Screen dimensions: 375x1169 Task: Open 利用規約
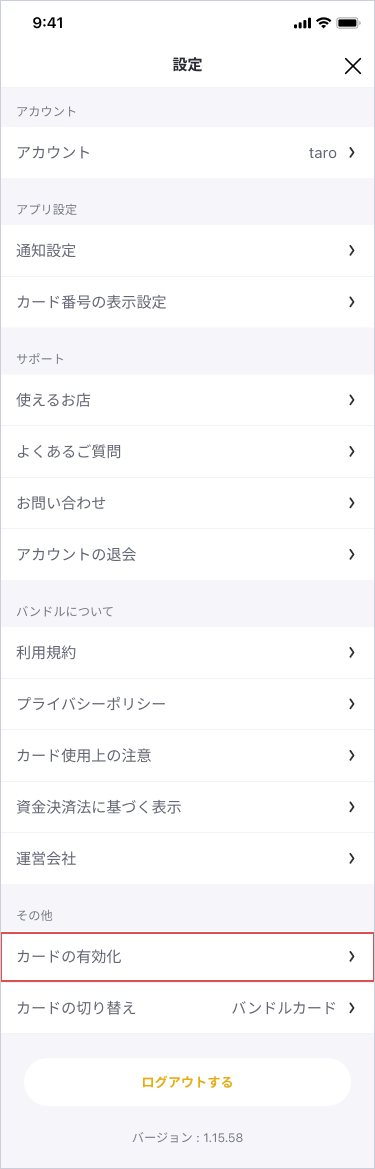coord(187,653)
